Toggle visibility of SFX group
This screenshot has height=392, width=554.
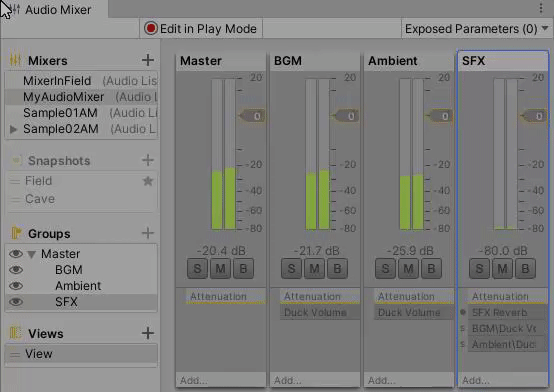pyautogui.click(x=16, y=302)
